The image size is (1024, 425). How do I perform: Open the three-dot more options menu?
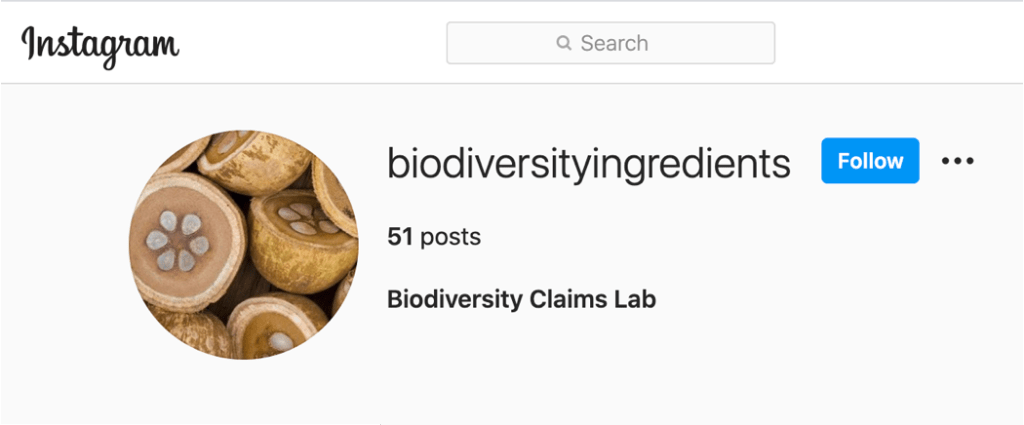(957, 161)
